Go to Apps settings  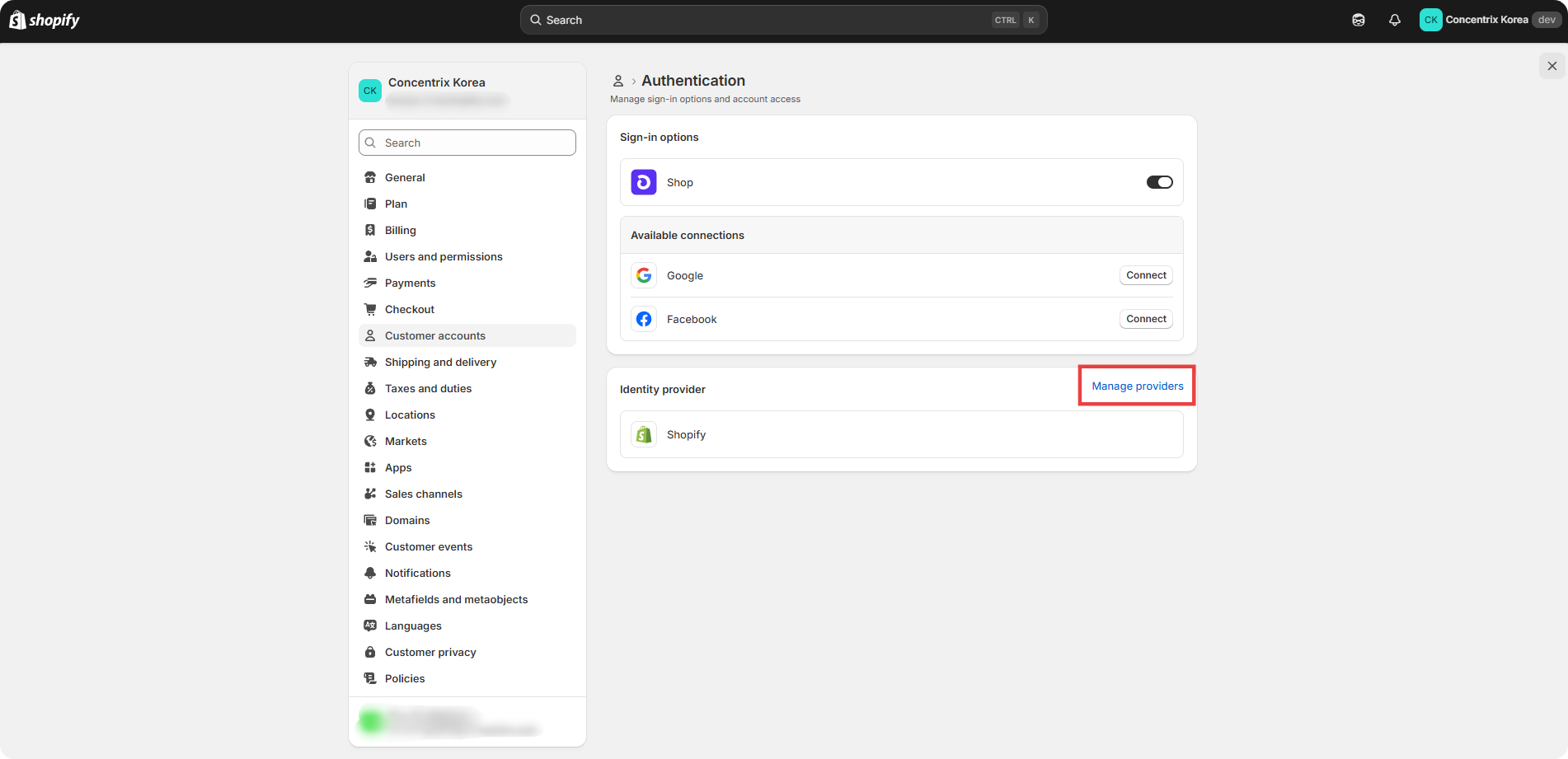467,467
